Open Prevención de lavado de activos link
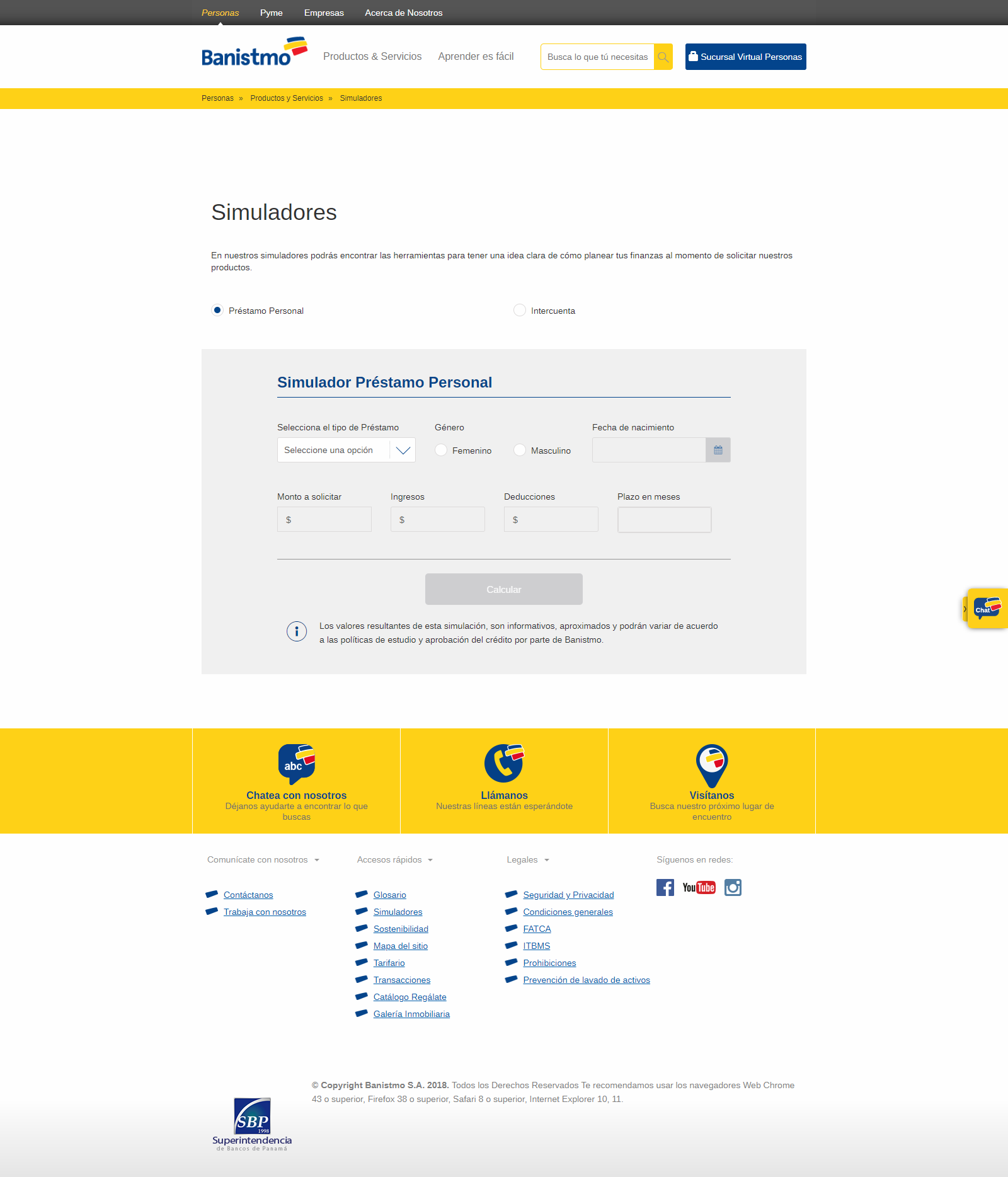This screenshot has width=1008, height=1177. pos(587,980)
